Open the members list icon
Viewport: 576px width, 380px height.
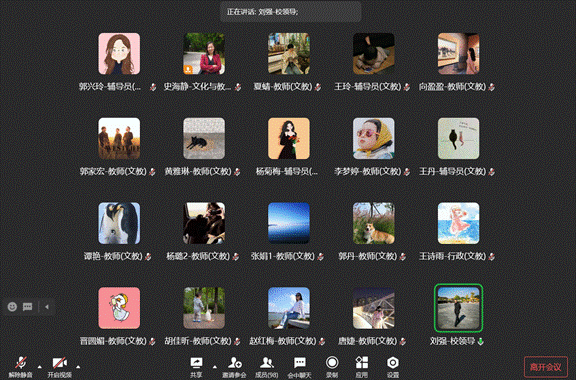(267, 363)
